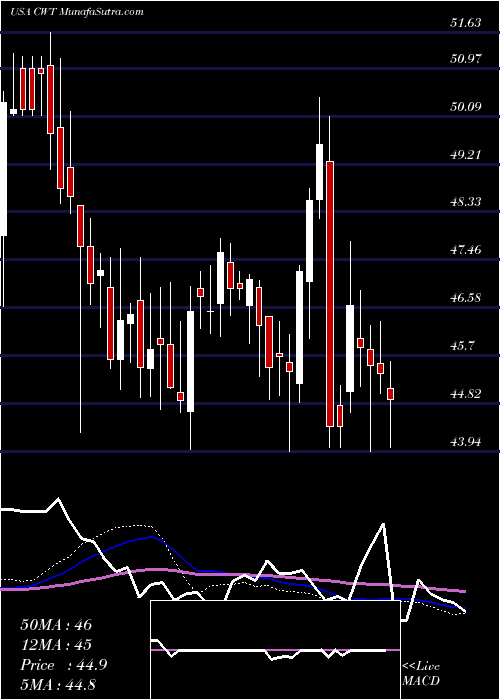Image resolution: width=500 pixels, height=700 pixels.
Task: Click the tall red candlestick falling from 49.21
Action: pyautogui.click(x=330, y=294)
